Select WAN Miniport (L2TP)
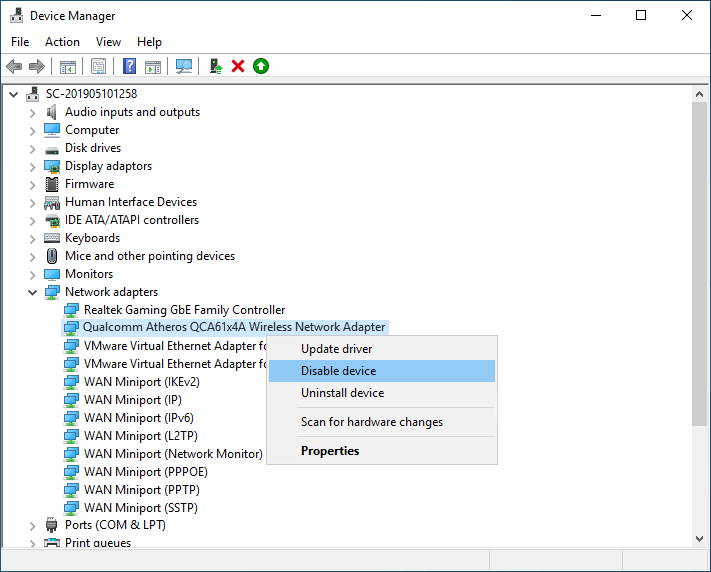The width and height of the screenshot is (711, 572). pyautogui.click(x=141, y=436)
